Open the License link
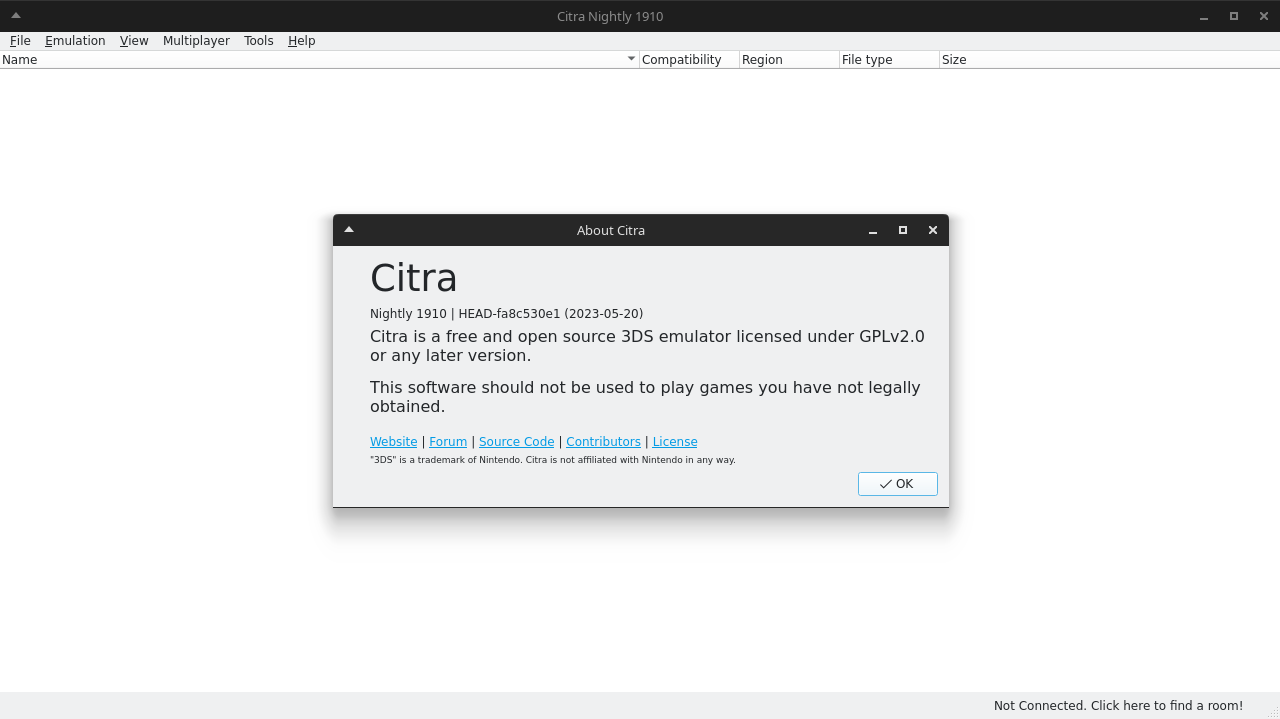This screenshot has width=1280, height=719. 675,442
